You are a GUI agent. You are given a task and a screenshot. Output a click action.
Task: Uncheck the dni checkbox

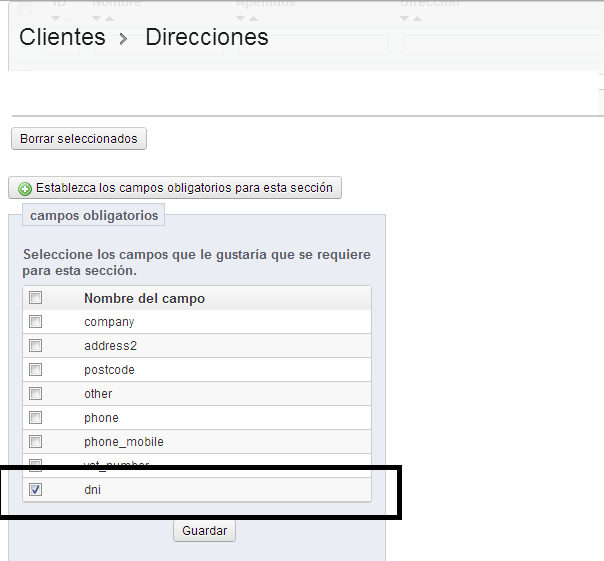pyautogui.click(x=36, y=490)
